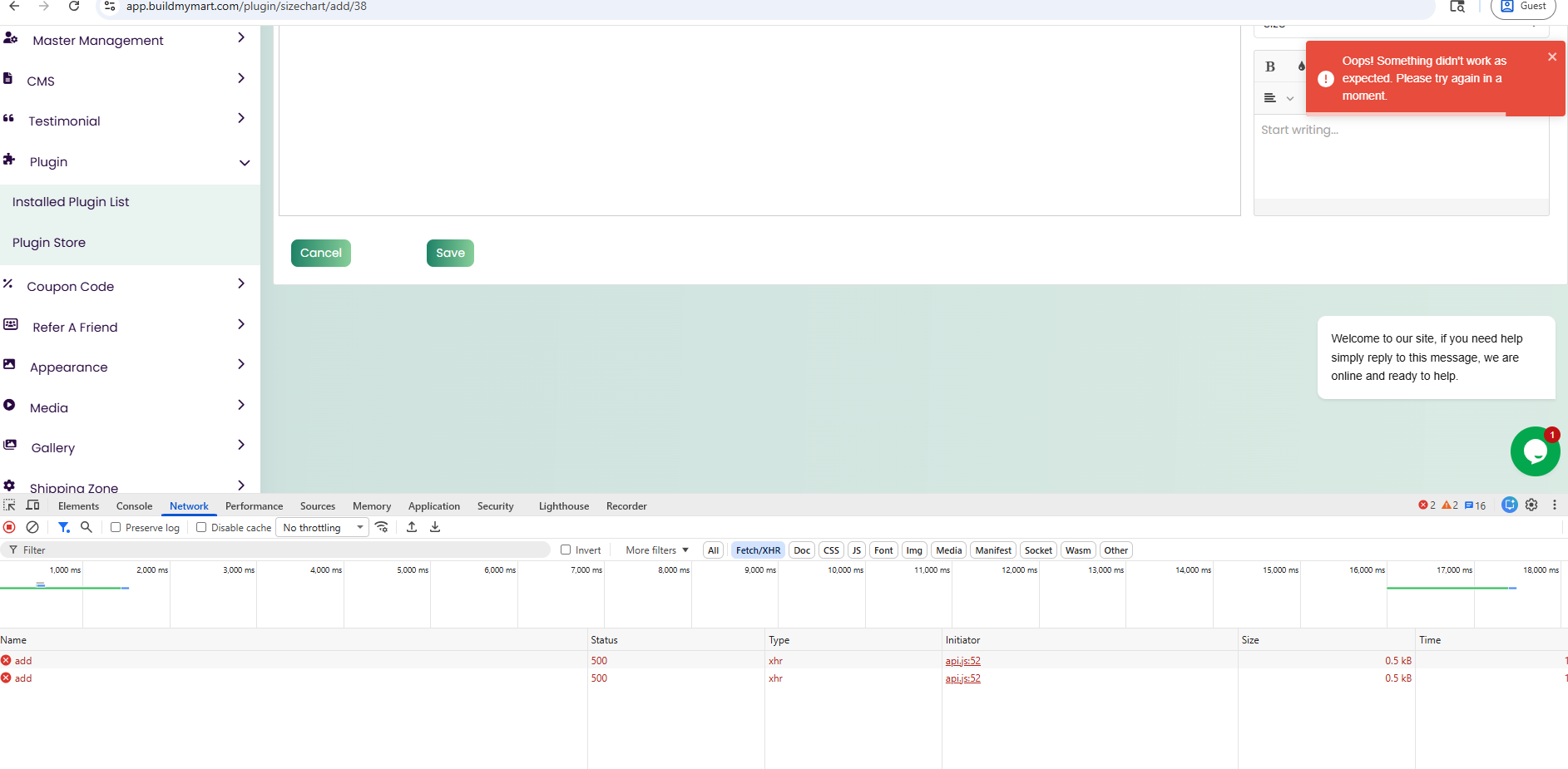Click the green Save button
The image size is (1568, 769).
(x=450, y=253)
